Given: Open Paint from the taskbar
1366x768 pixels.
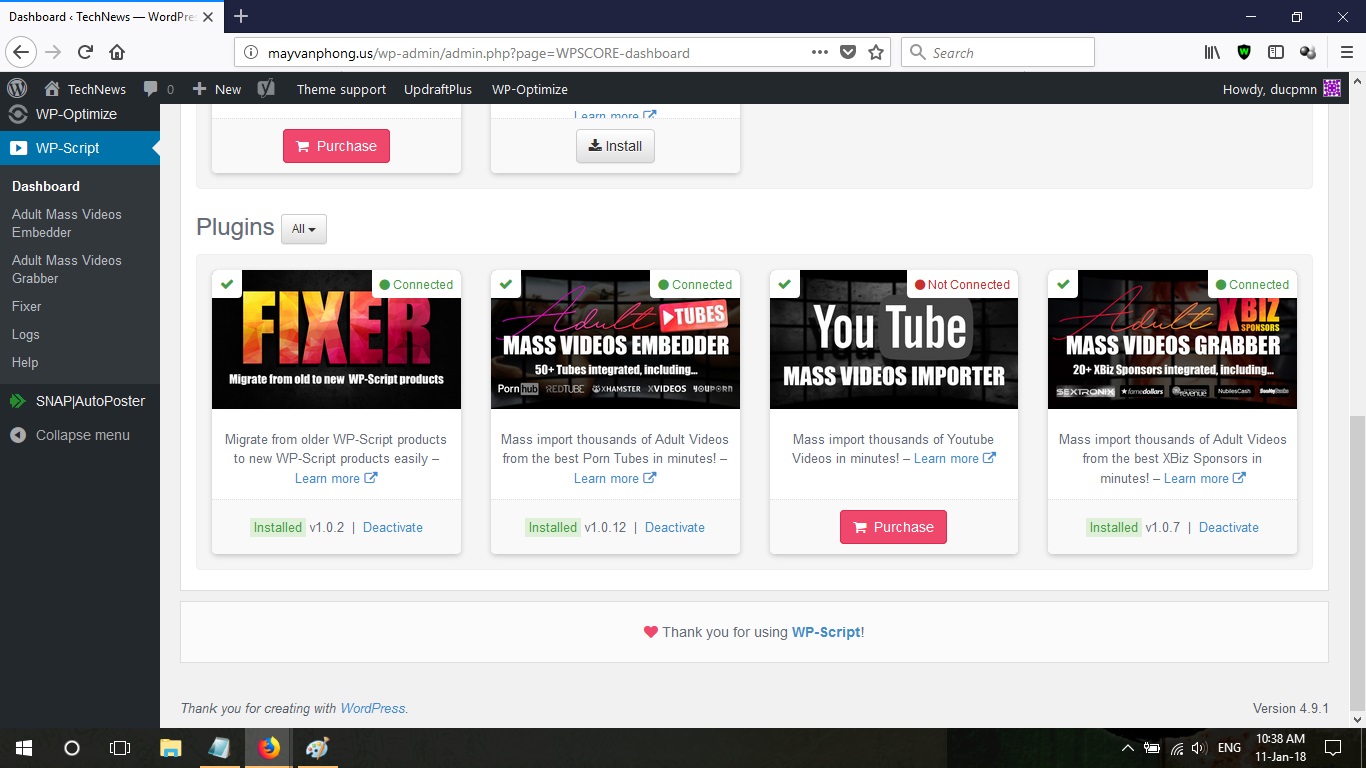Looking at the screenshot, I should point(317,748).
